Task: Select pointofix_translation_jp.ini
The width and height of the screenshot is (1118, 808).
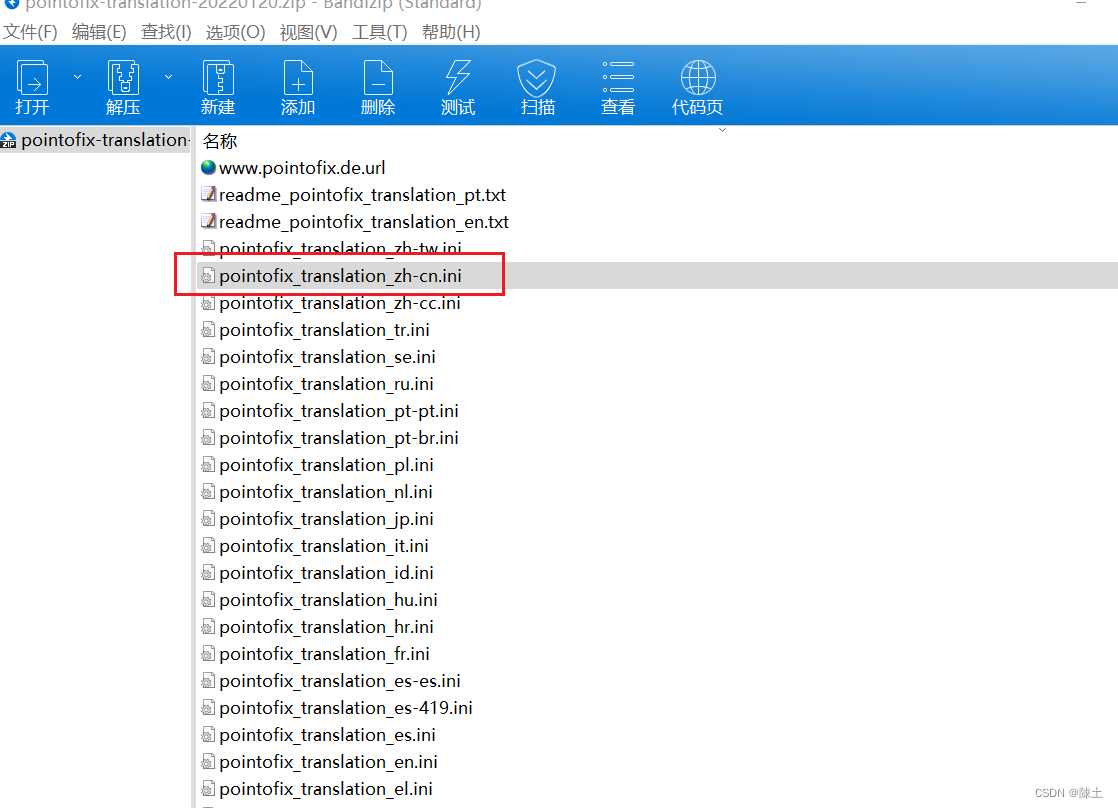Action: coord(326,520)
